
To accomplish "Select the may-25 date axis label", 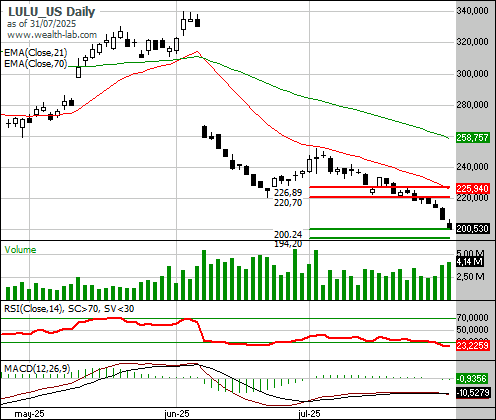I will click(x=29, y=414).
